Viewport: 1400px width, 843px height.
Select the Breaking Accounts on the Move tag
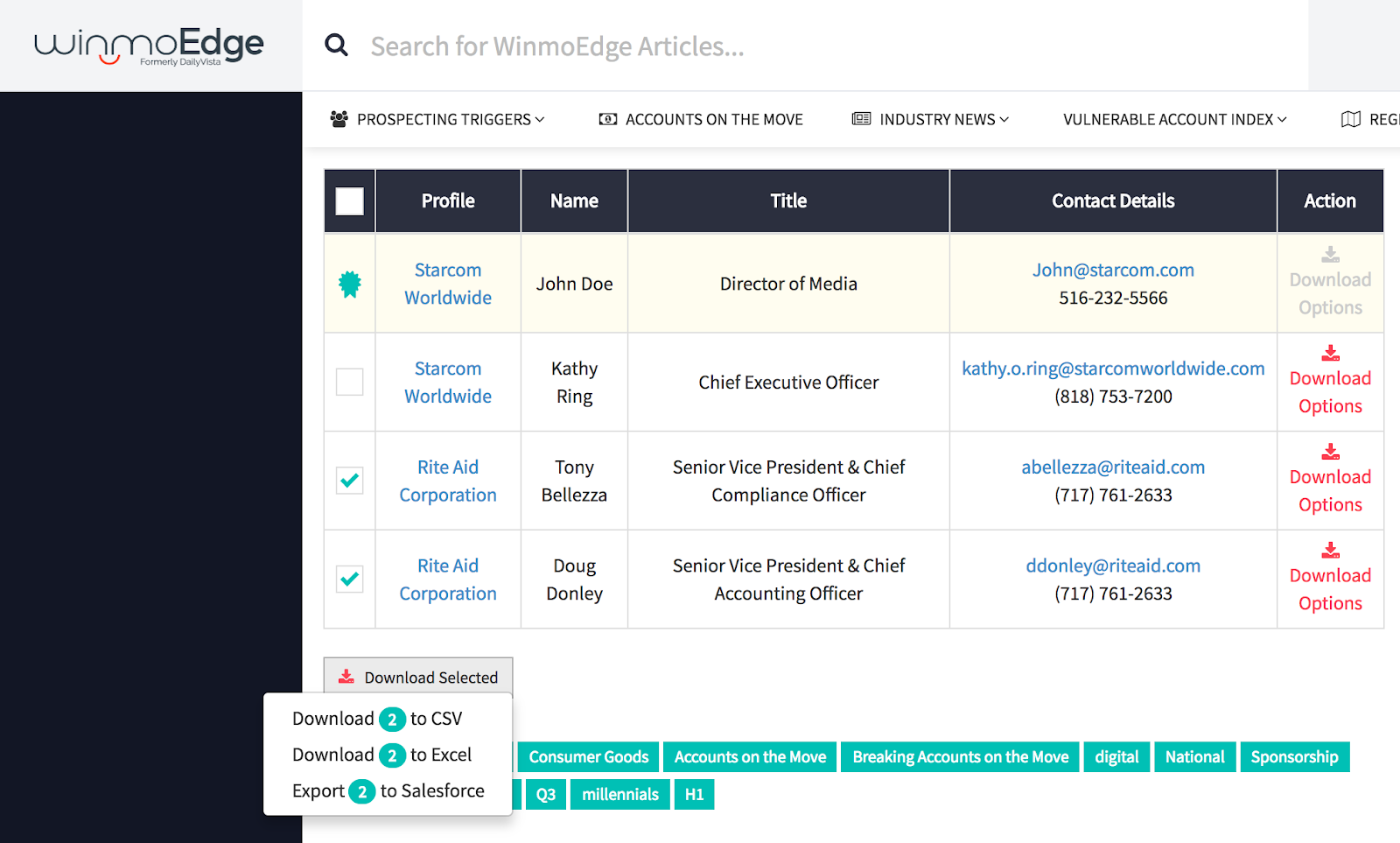pos(961,757)
